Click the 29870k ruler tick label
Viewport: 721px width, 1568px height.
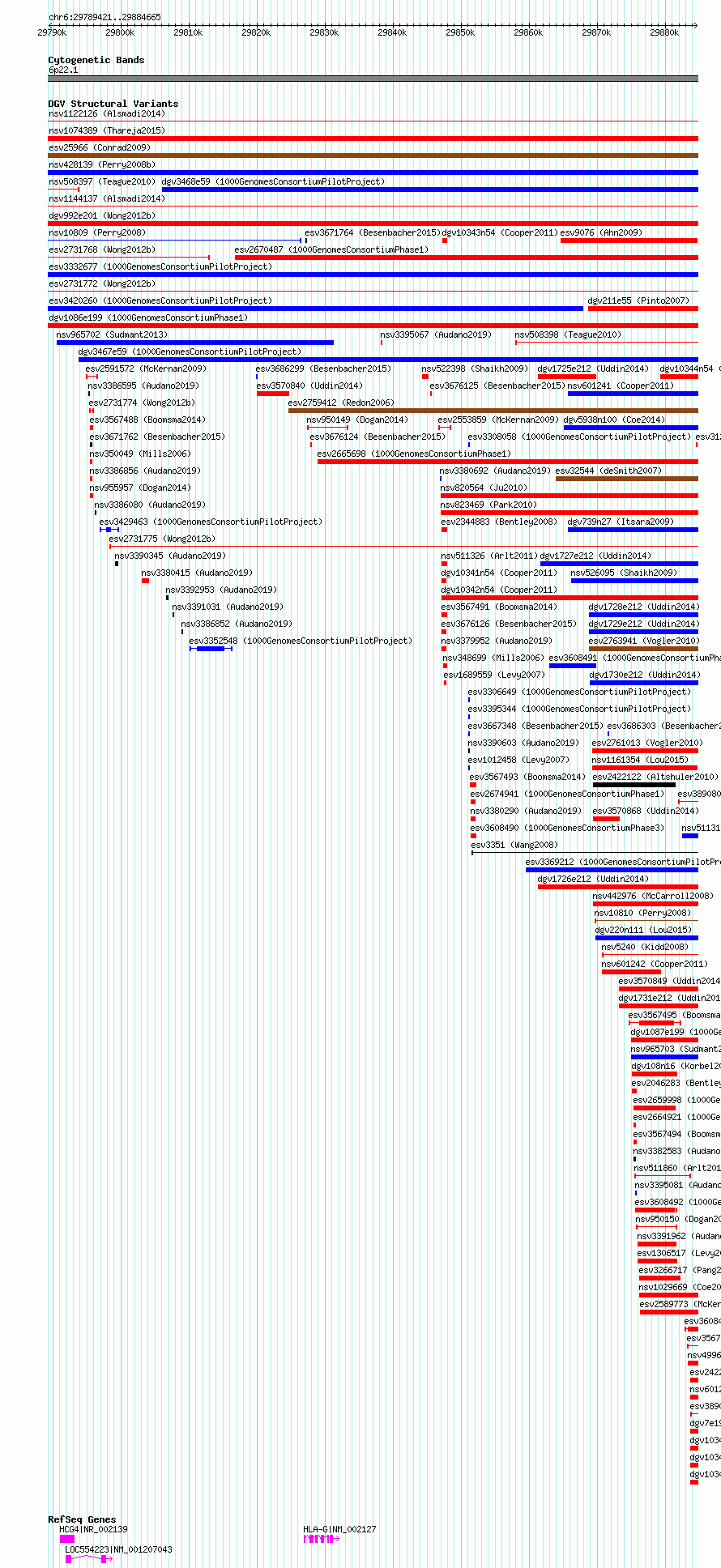[596, 32]
